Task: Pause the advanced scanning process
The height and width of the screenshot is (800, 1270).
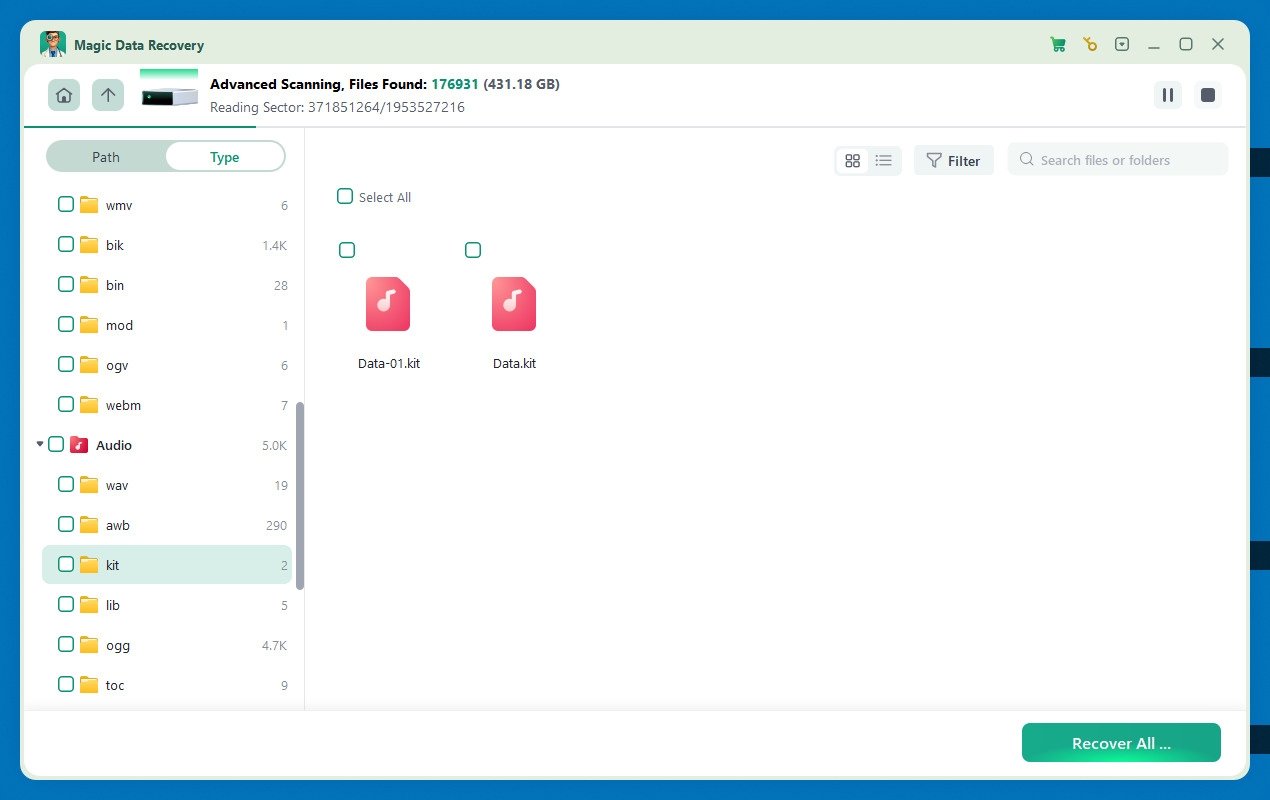Action: tap(1167, 95)
